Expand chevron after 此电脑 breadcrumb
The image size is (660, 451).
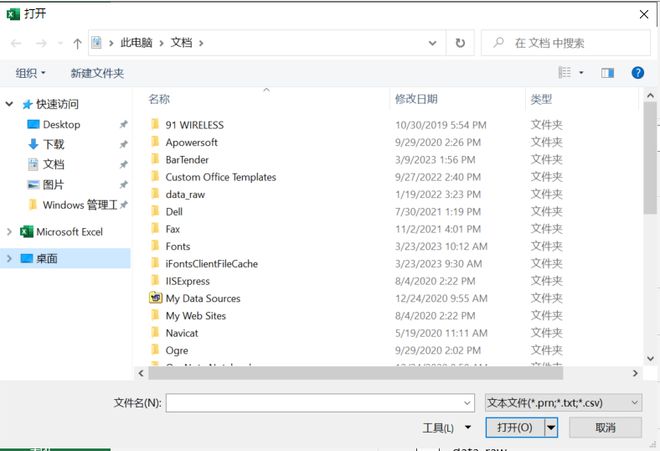click(x=161, y=43)
